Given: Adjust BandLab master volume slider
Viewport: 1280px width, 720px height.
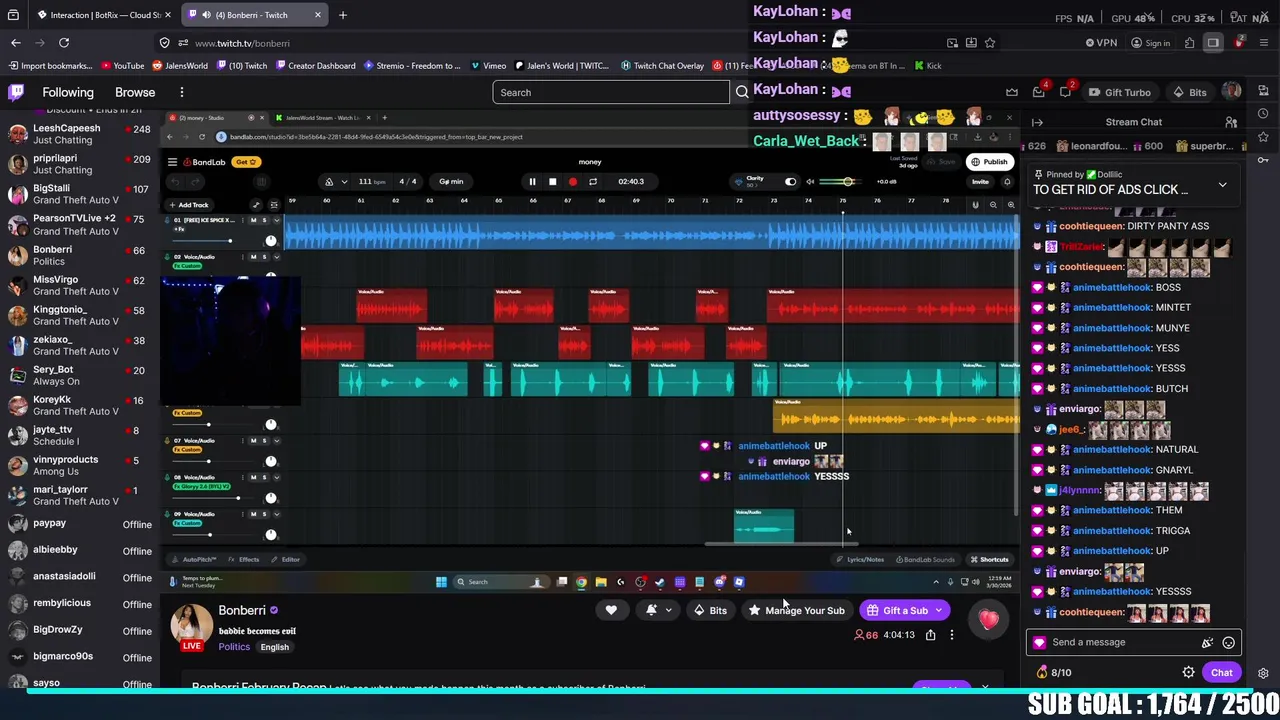Looking at the screenshot, I should pyautogui.click(x=846, y=181).
